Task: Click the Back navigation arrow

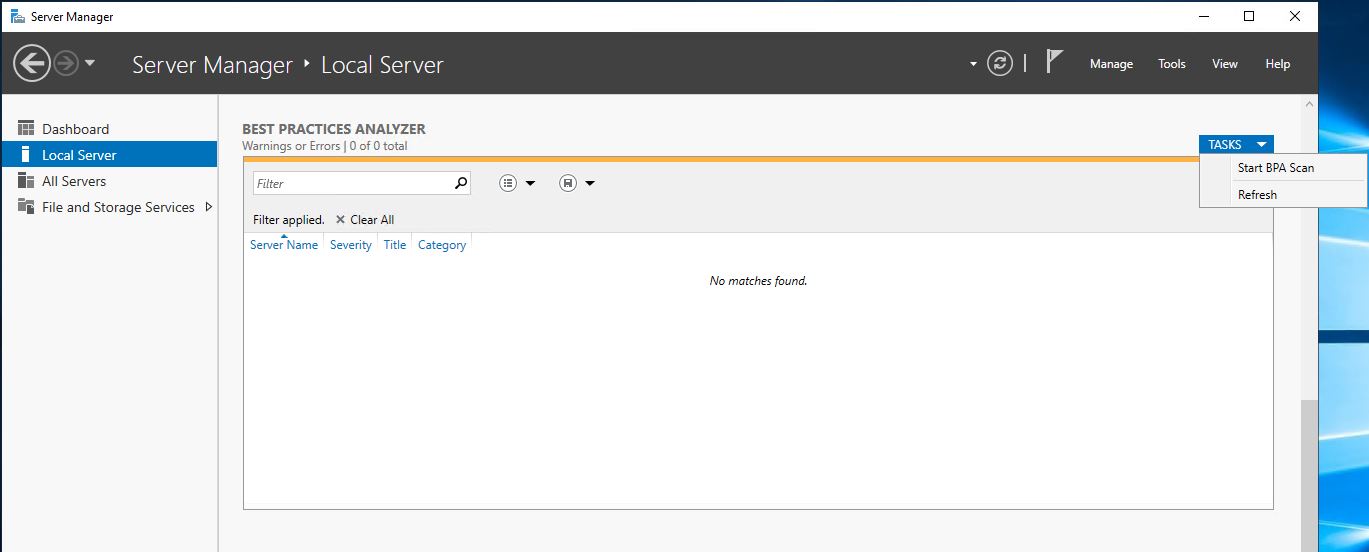Action: click(32, 64)
